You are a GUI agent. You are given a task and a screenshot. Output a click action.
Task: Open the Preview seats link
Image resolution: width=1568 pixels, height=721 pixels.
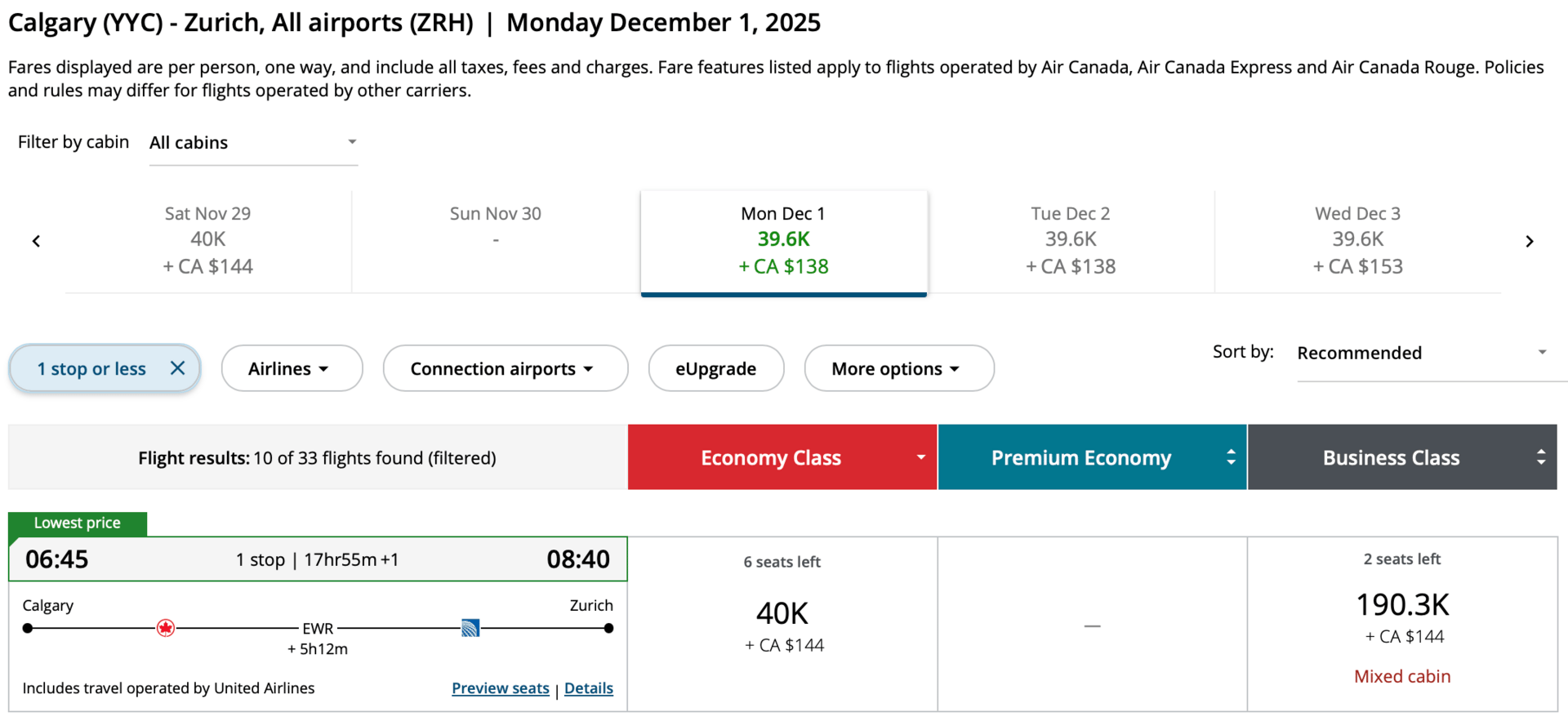tap(500, 688)
